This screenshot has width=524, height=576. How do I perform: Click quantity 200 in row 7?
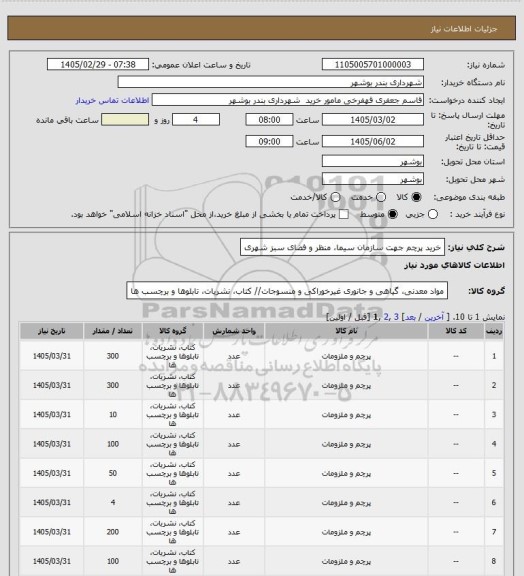(x=113, y=532)
